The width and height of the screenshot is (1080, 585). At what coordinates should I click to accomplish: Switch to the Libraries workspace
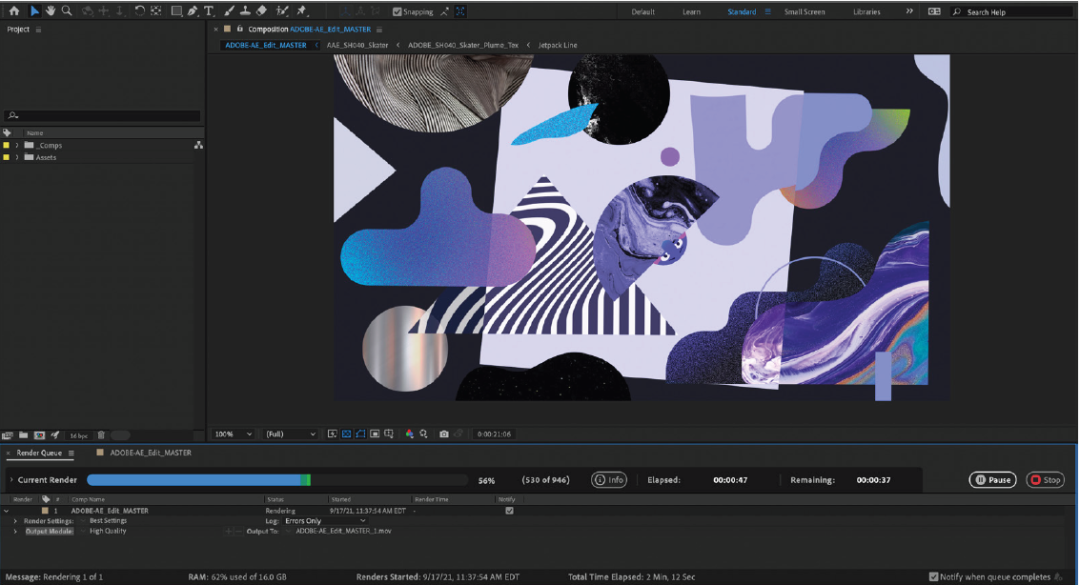click(866, 12)
